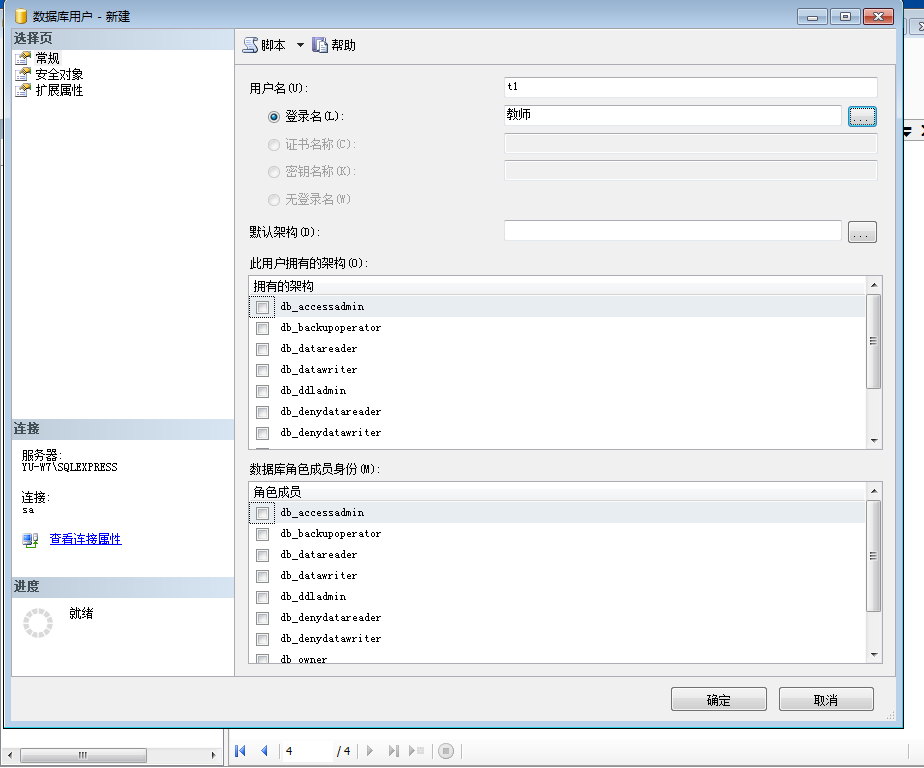Viewport: 924px width, 768px height.
Task: Click the 默认架构 input field
Action: pos(672,230)
